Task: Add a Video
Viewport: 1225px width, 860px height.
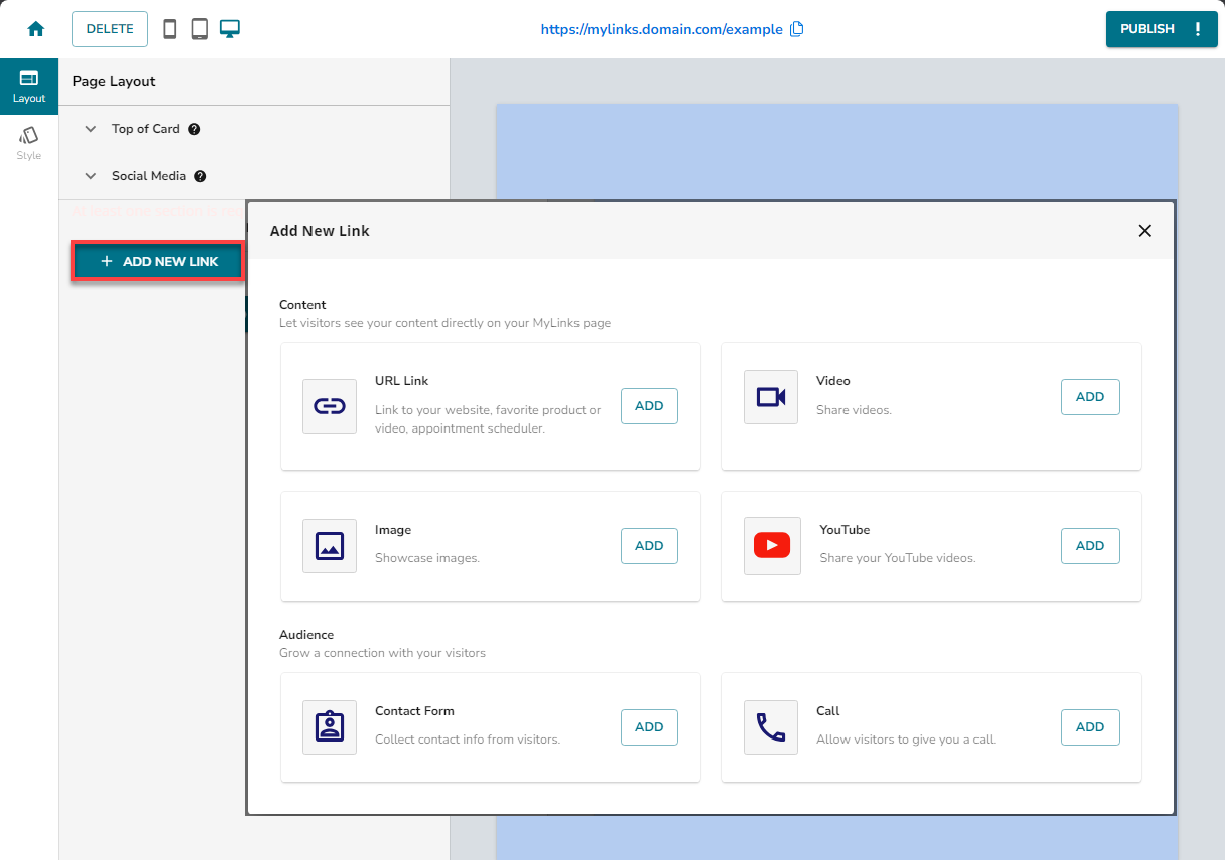Action: click(1090, 397)
